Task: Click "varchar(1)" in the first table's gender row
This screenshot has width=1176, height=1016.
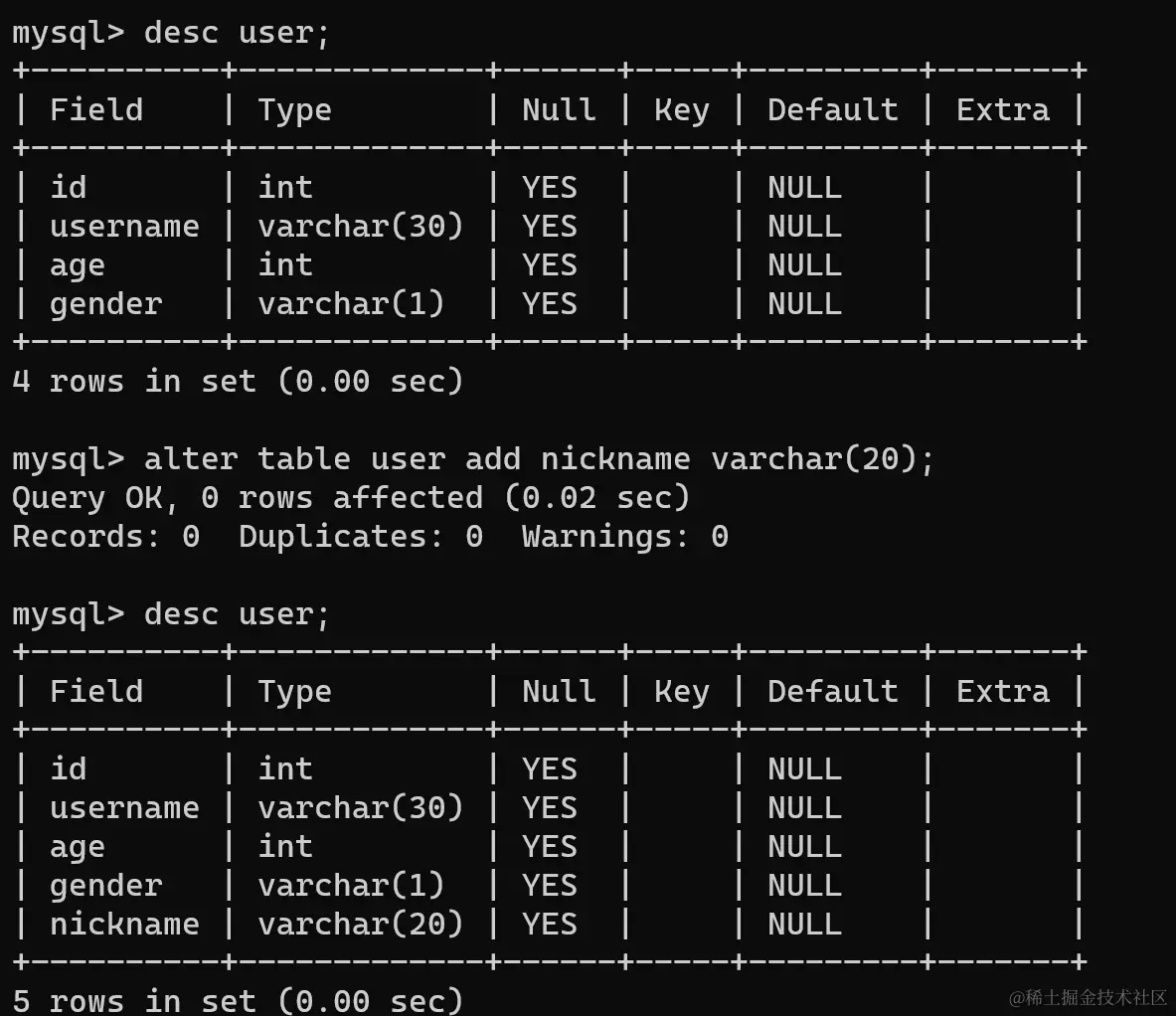Action: (x=350, y=303)
